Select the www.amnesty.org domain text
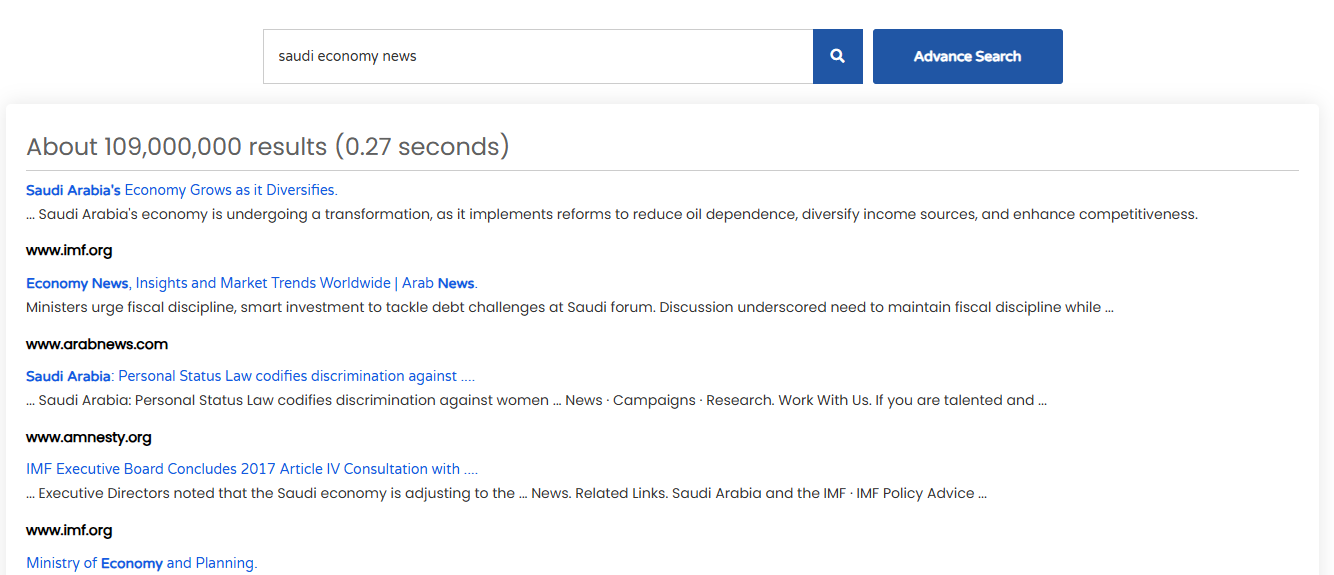The image size is (1334, 575). tap(89, 437)
